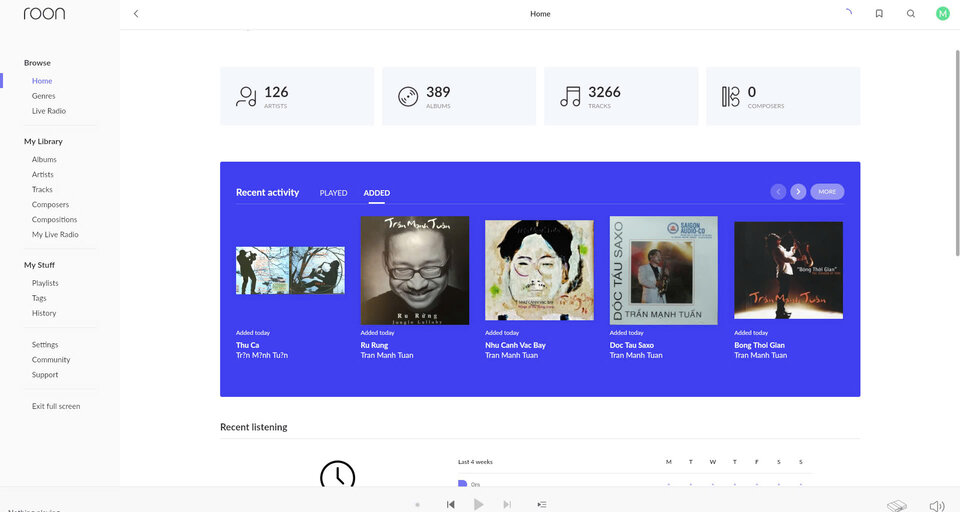Show next recent activity items

point(798,192)
